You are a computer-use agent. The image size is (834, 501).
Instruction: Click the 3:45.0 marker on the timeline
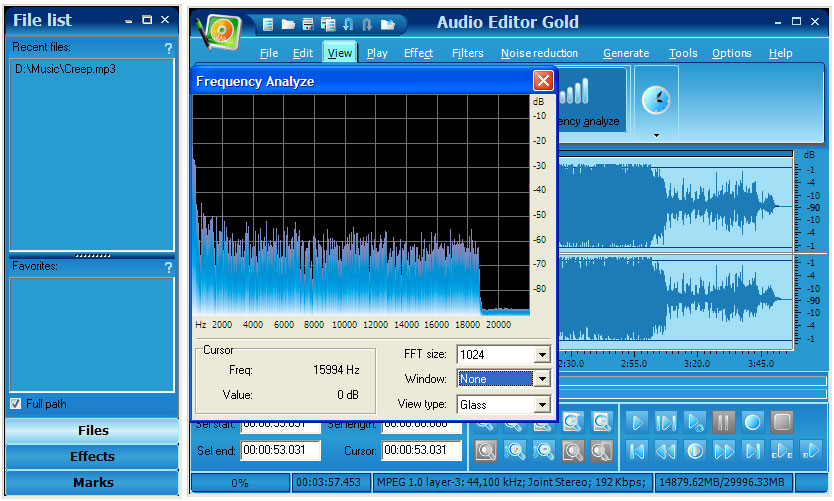coord(761,364)
